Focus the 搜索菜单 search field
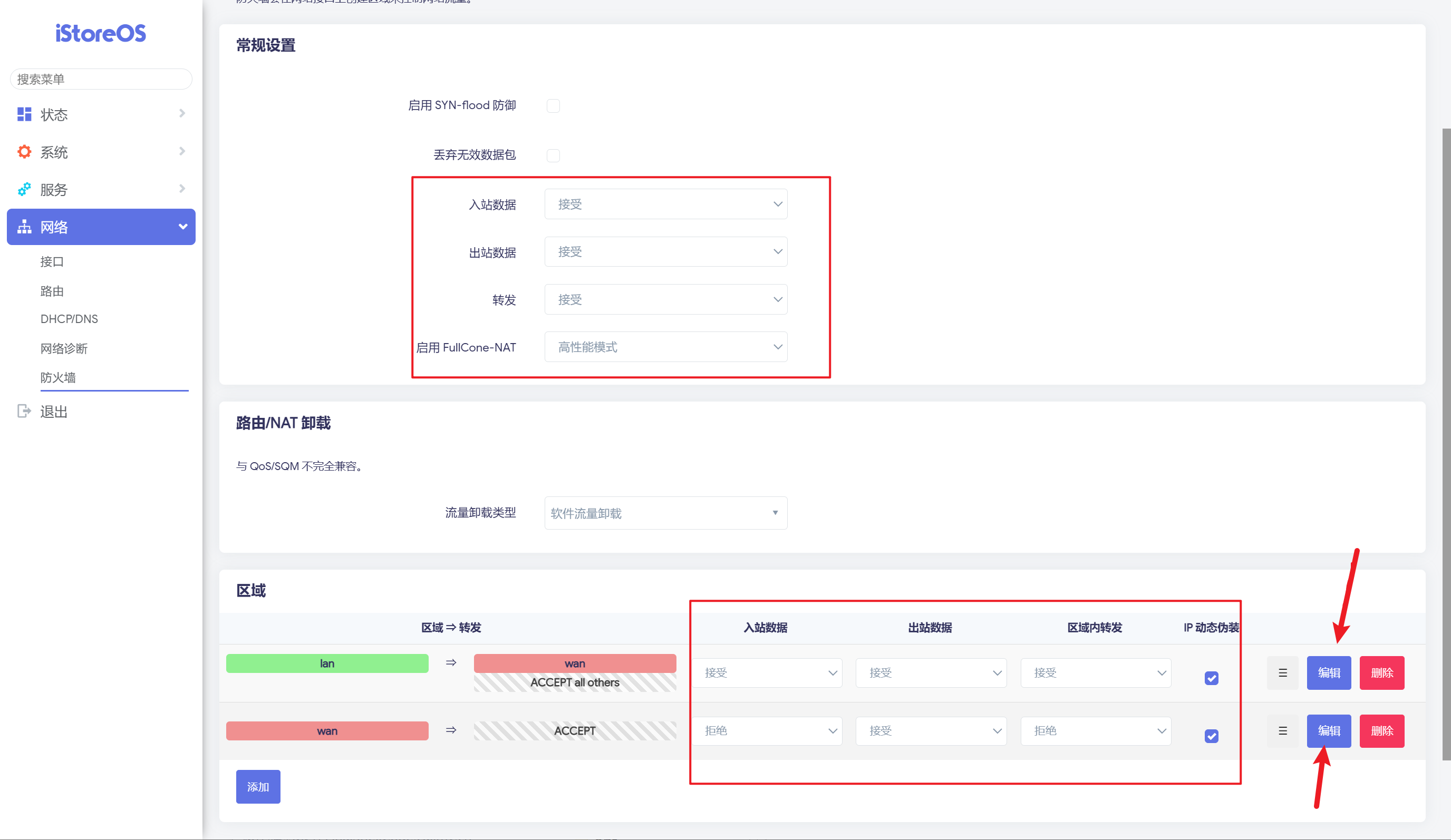The height and width of the screenshot is (840, 1451). pos(101,80)
